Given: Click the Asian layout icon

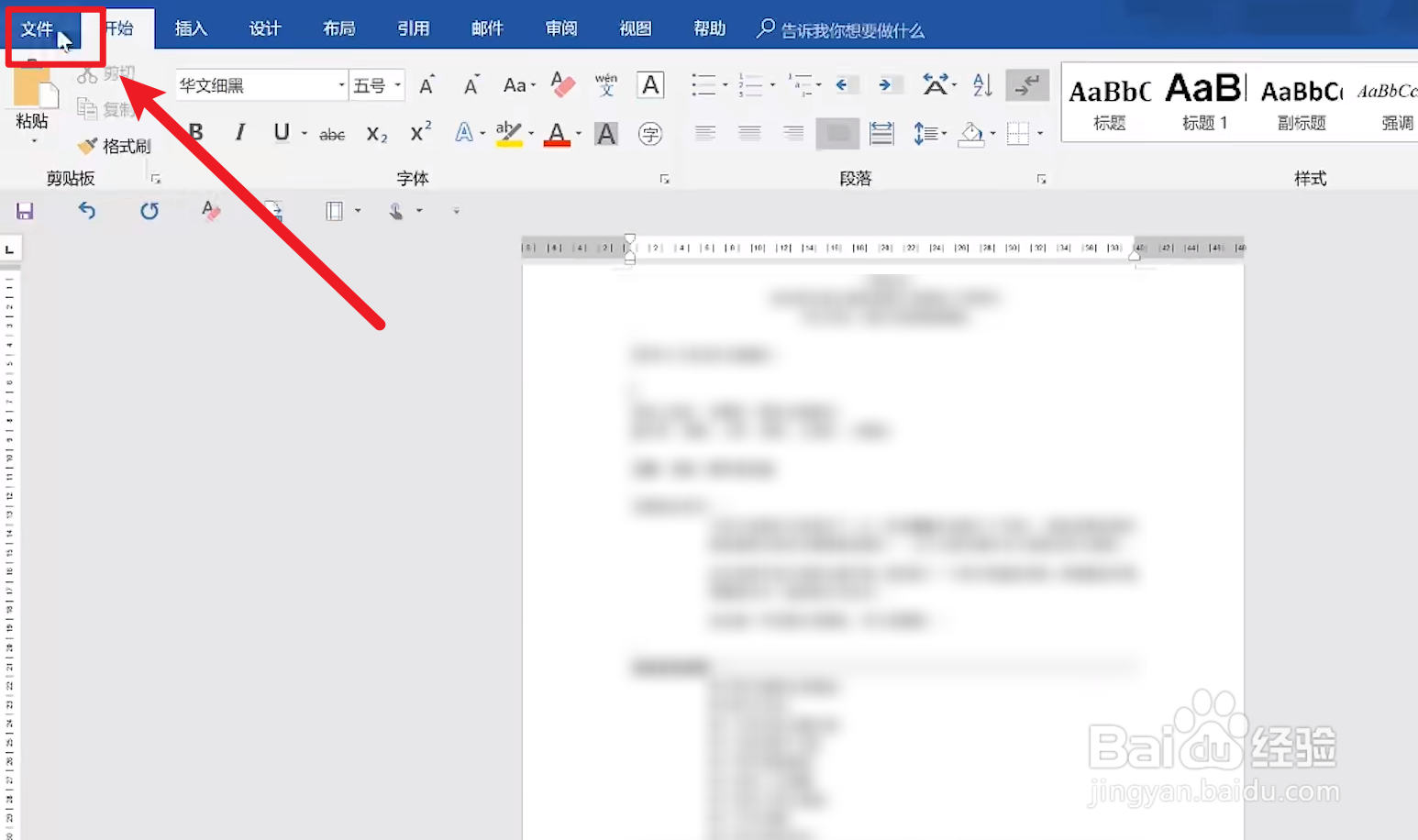Looking at the screenshot, I should tap(935, 84).
